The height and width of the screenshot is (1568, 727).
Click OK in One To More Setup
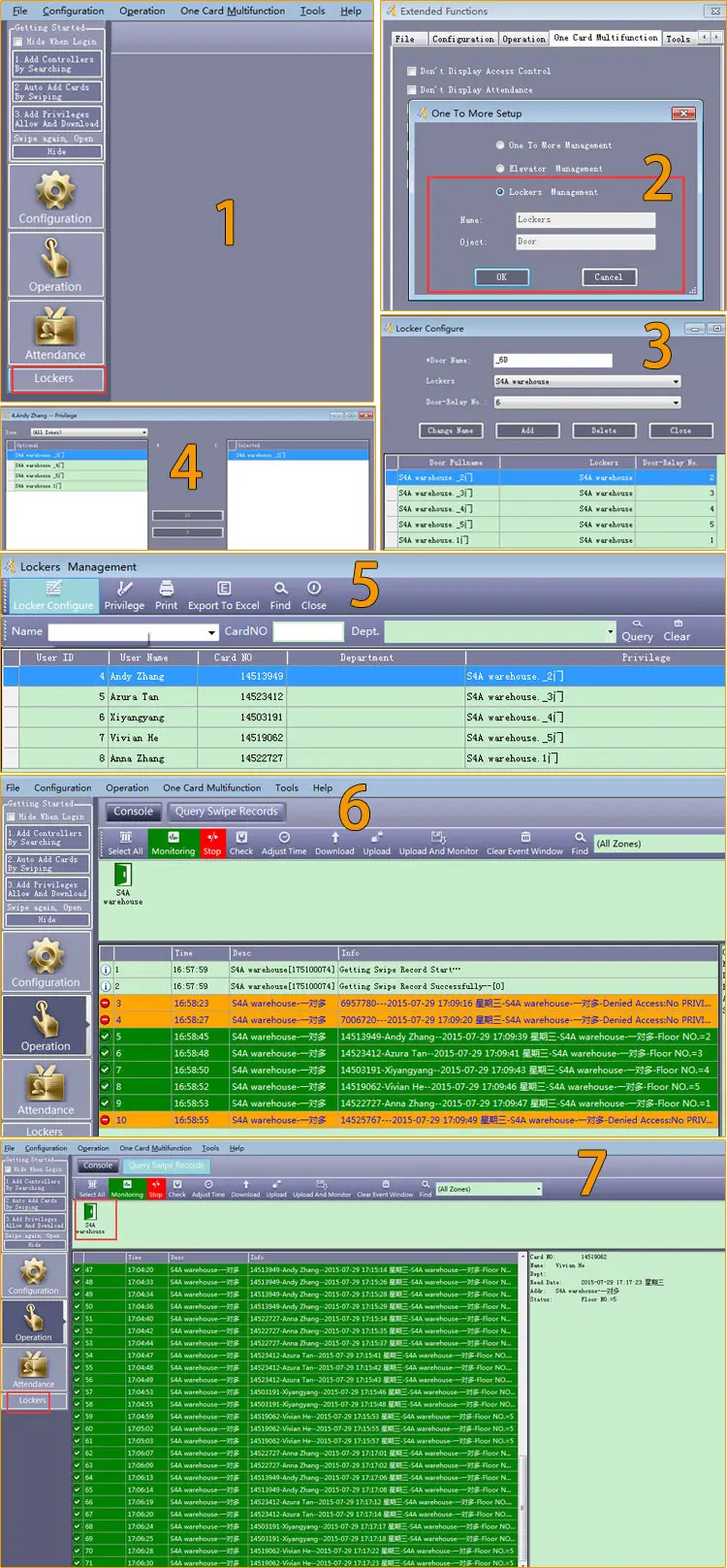(x=501, y=277)
